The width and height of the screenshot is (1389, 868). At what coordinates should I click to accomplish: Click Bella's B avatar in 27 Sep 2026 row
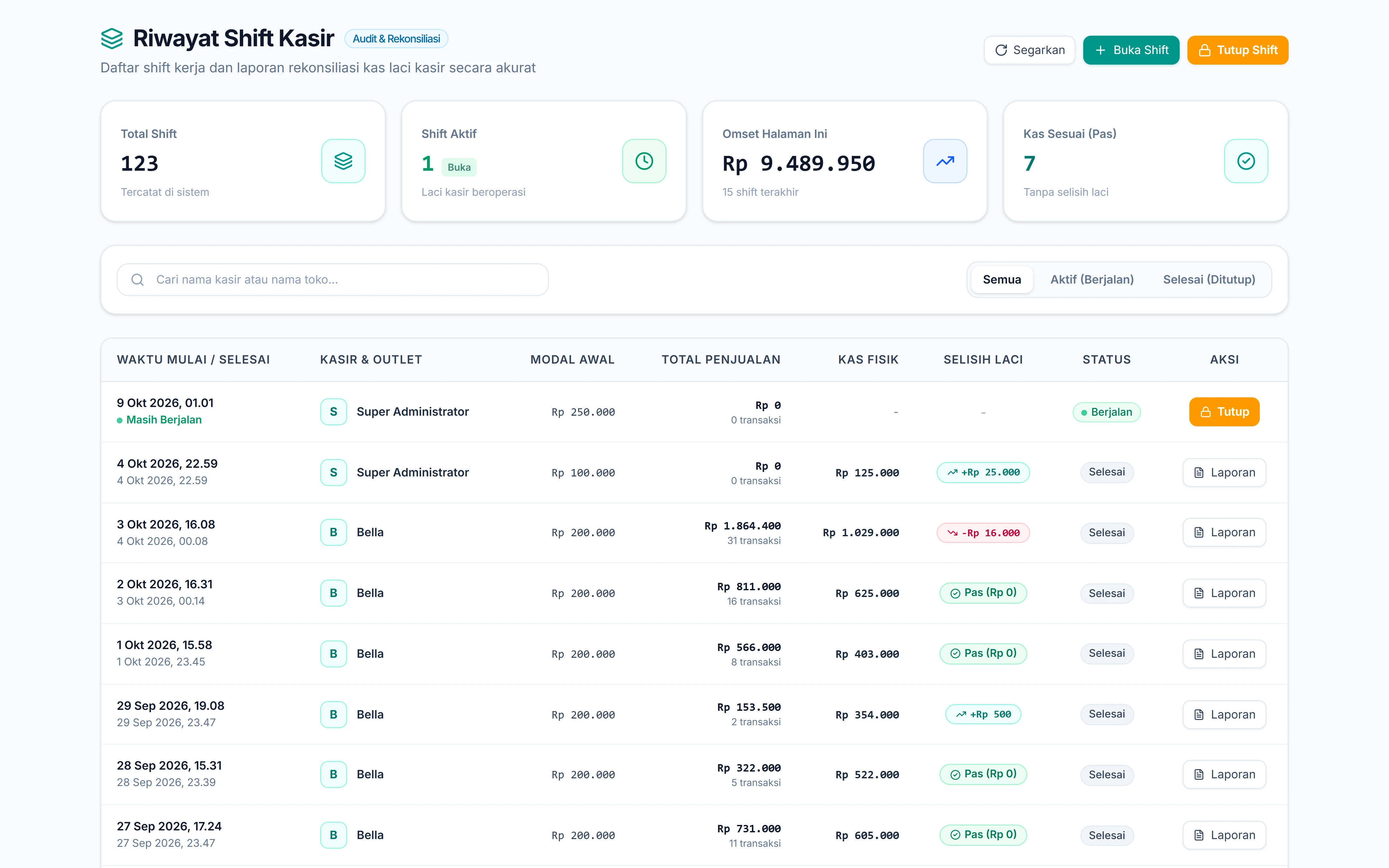point(333,835)
